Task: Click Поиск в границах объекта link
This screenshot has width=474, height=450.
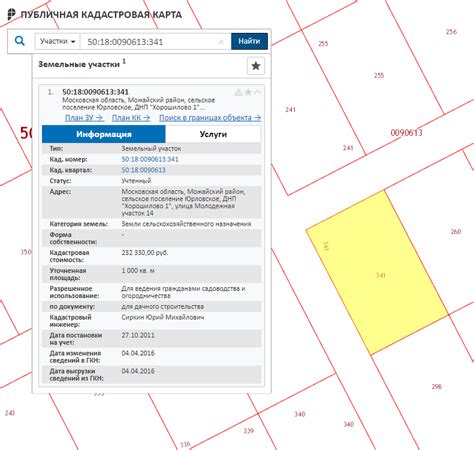Action: tap(210, 118)
